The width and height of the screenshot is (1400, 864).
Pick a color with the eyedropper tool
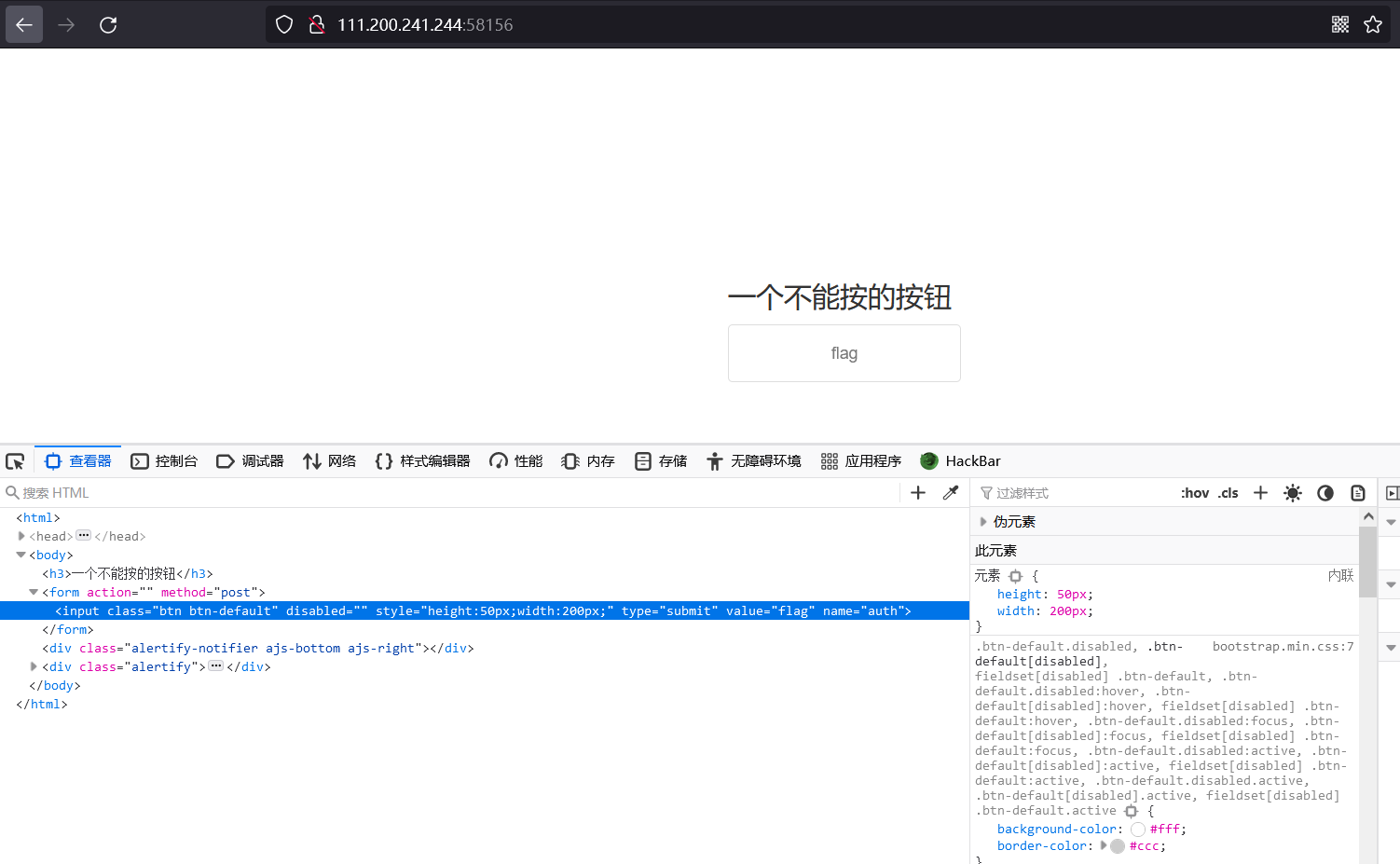click(951, 493)
